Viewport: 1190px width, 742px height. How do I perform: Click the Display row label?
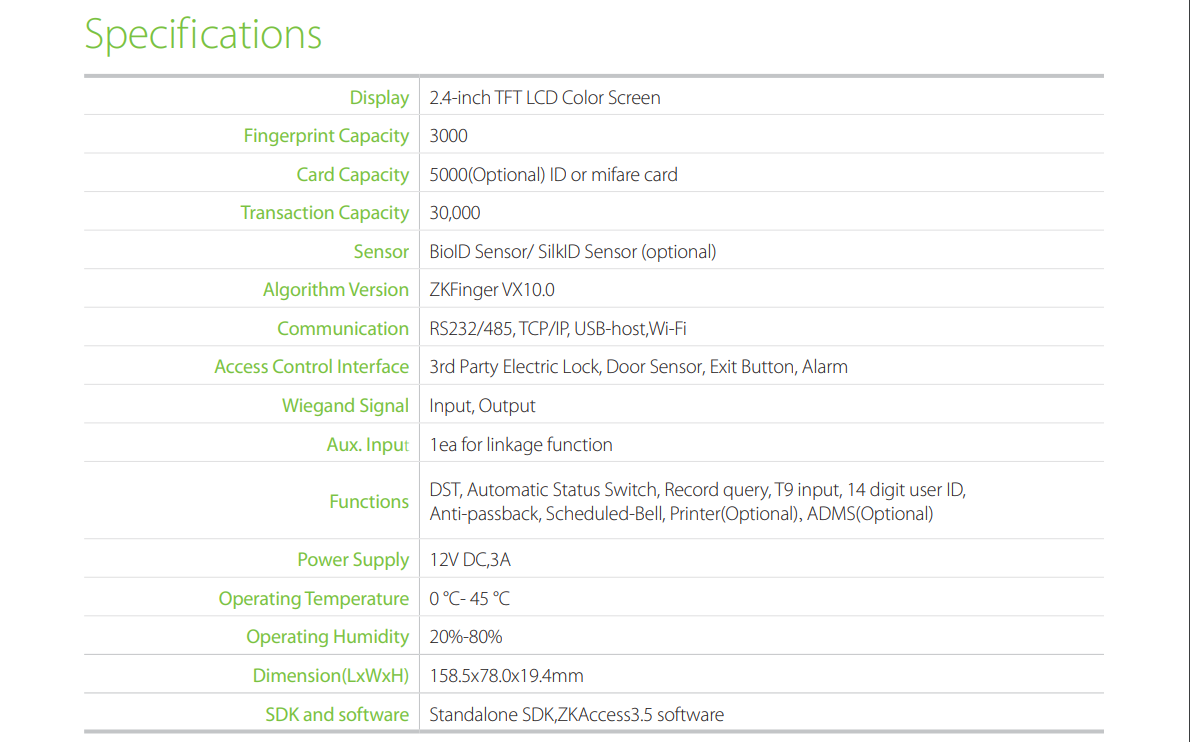coord(379,98)
